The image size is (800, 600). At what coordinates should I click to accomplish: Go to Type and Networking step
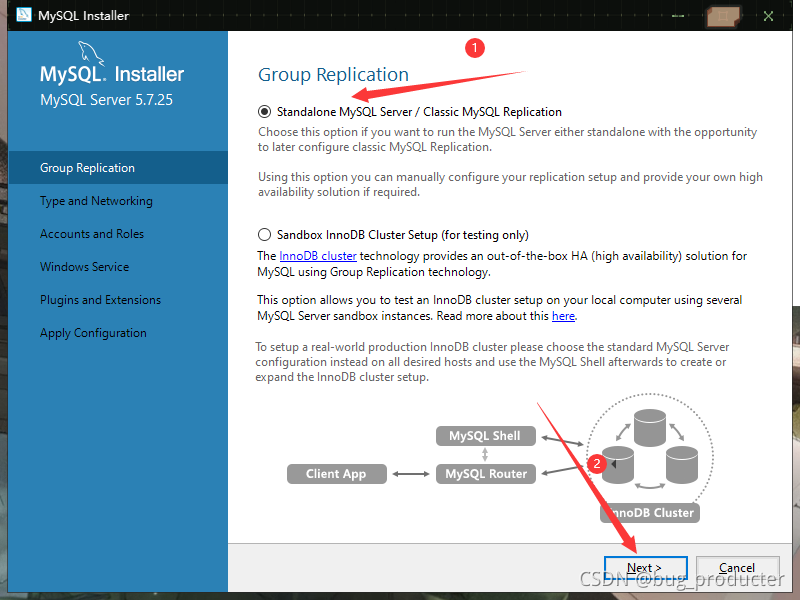pos(118,201)
